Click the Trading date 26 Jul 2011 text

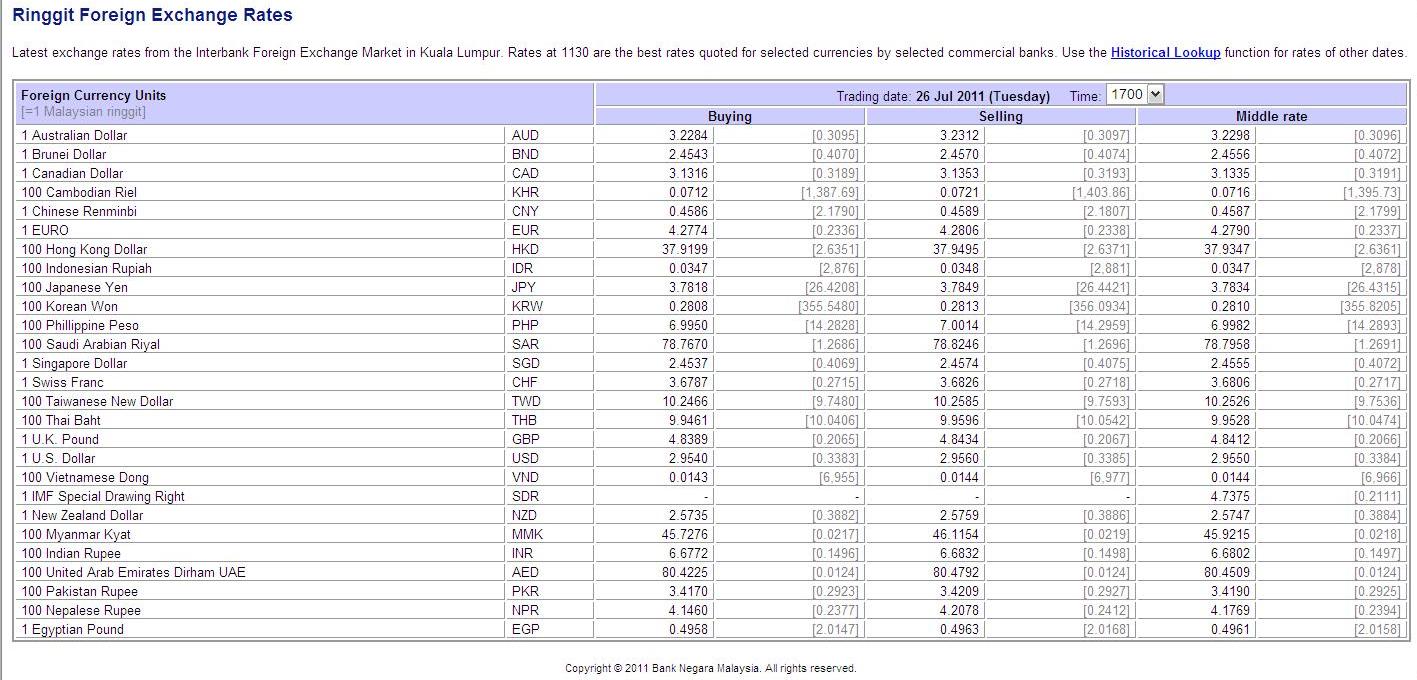943,96
